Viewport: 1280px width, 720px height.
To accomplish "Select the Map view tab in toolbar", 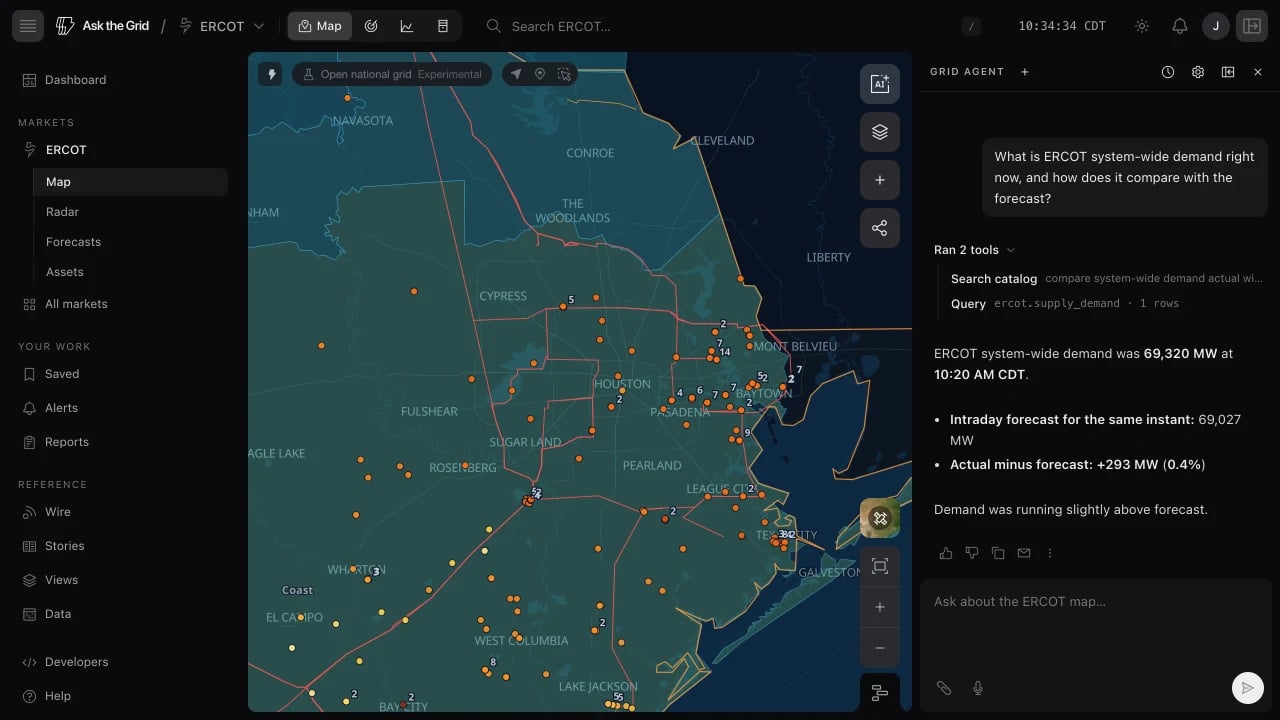I will 320,26.
